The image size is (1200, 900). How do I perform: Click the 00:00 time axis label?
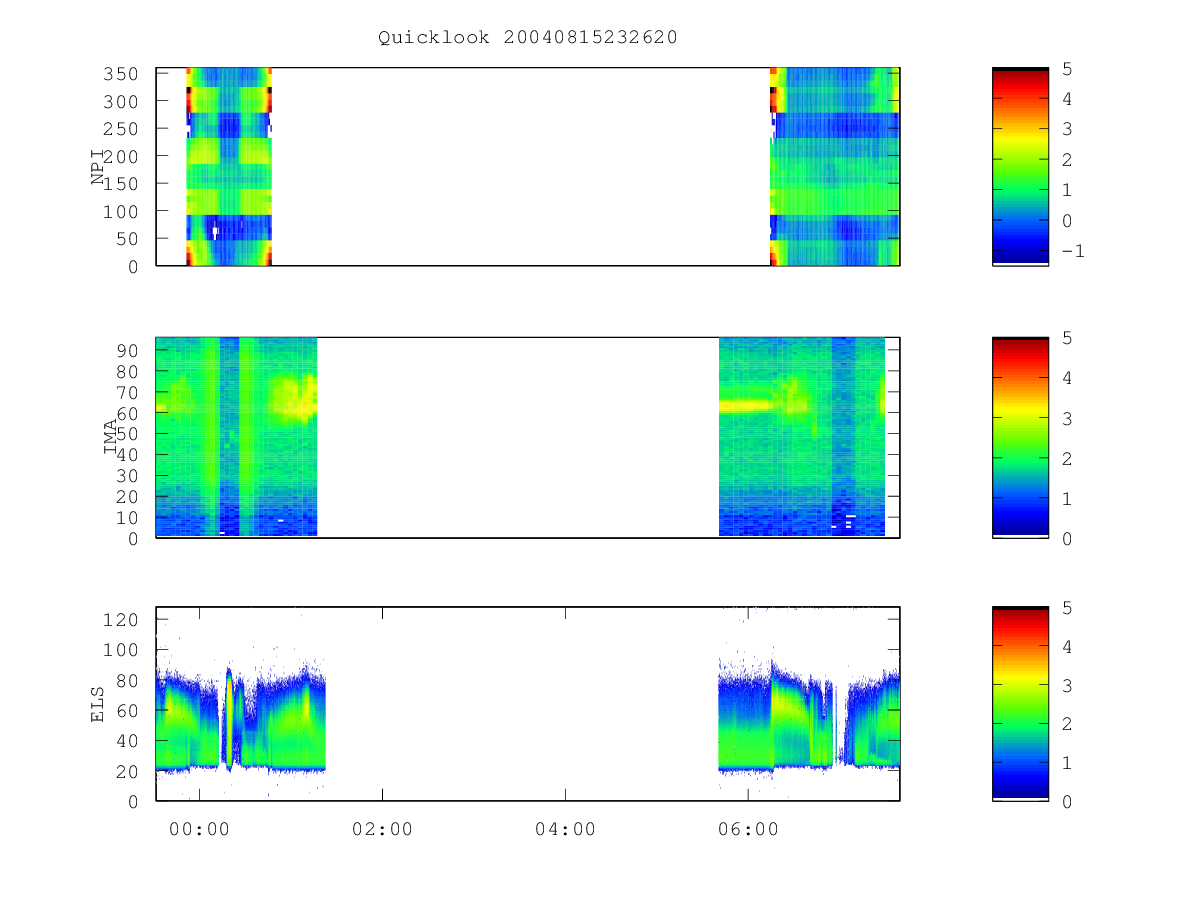click(x=200, y=828)
